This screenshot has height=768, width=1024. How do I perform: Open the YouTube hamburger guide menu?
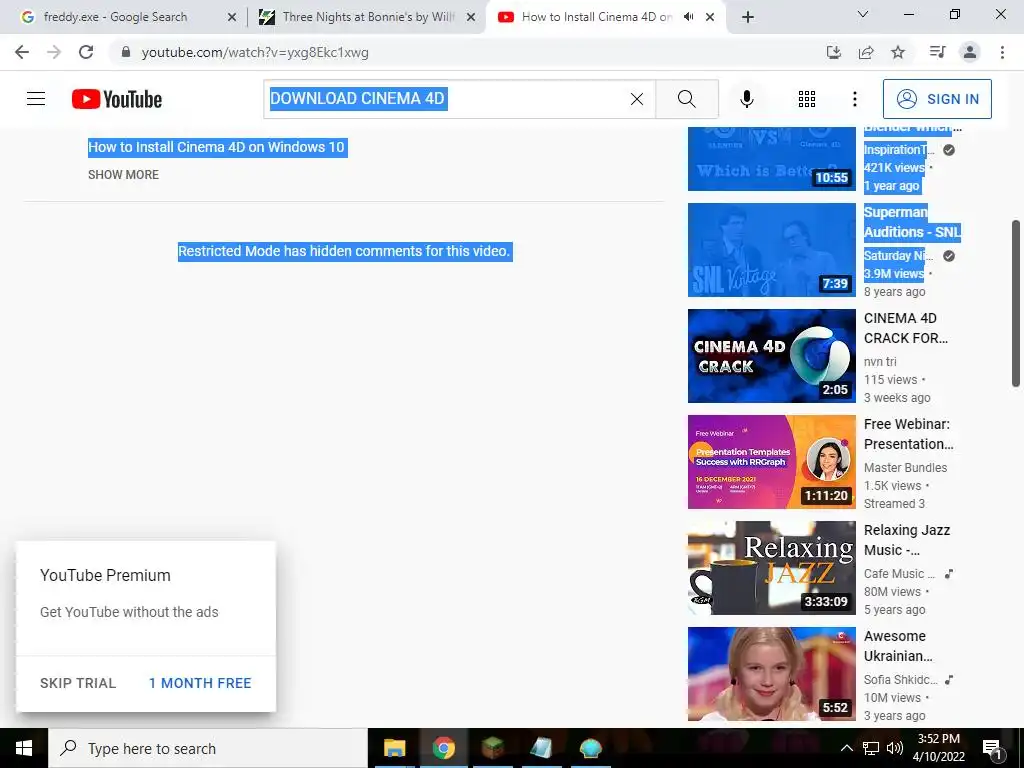coord(36,99)
